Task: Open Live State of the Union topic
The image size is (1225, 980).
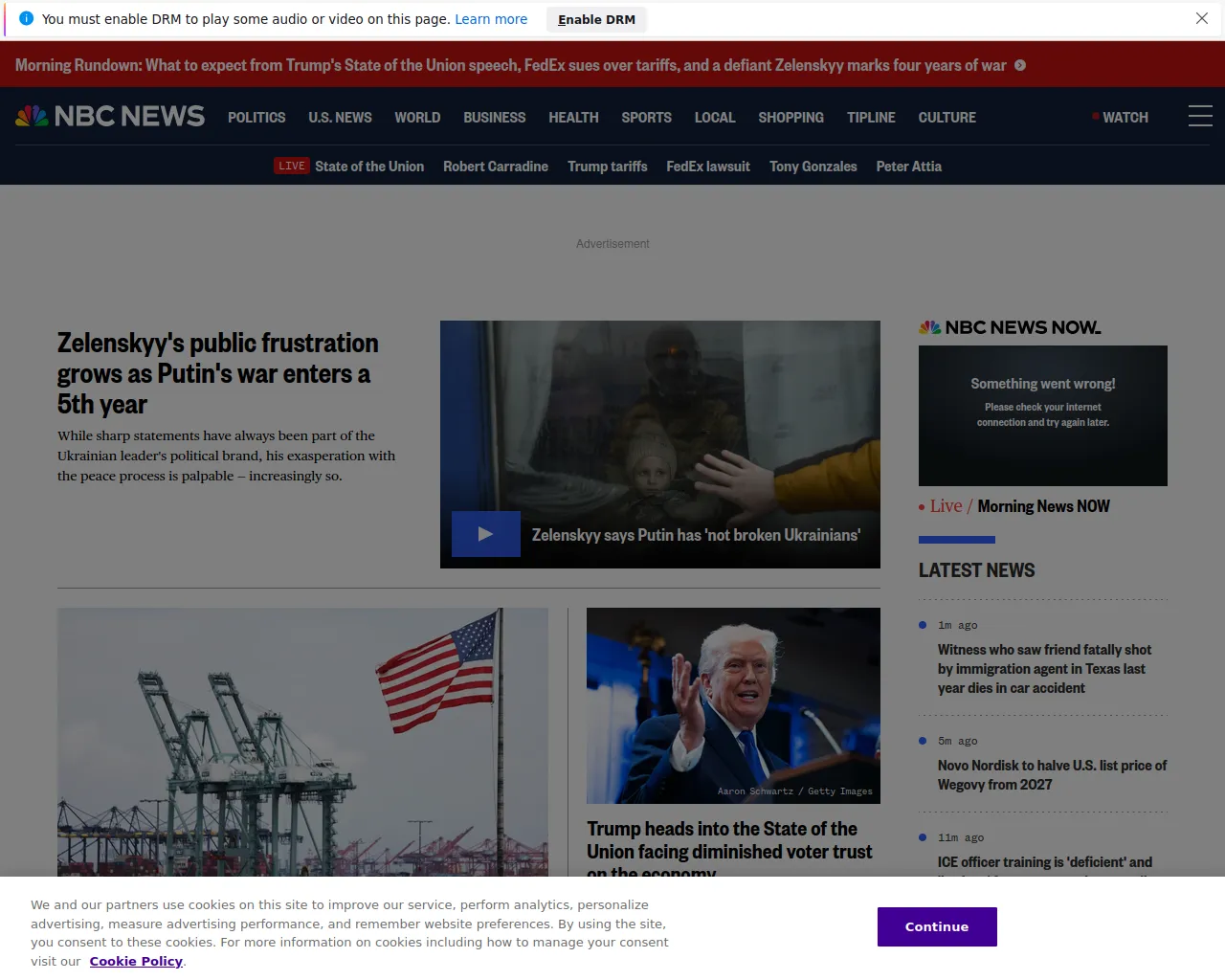Action: 349,167
